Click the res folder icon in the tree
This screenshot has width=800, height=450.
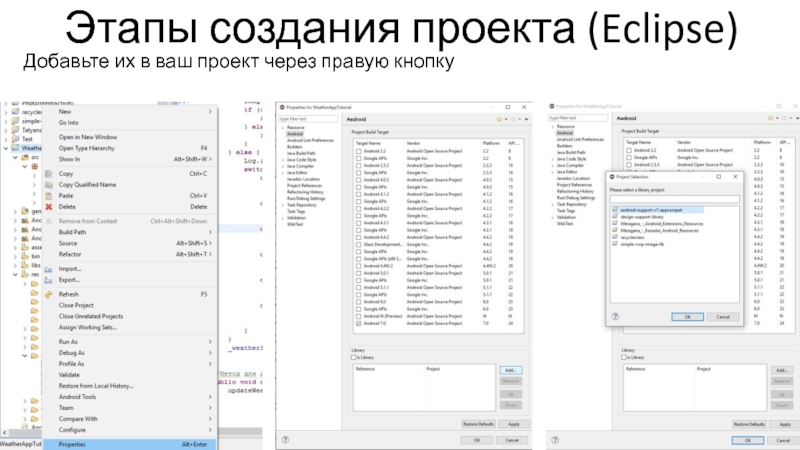(24, 274)
